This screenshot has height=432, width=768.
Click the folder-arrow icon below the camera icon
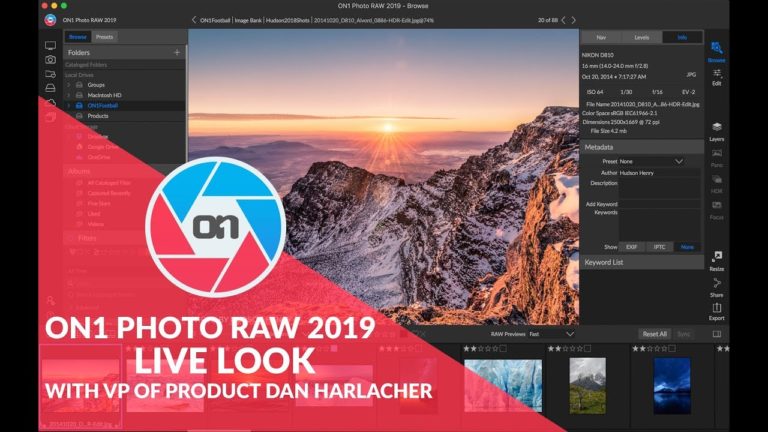50,74
